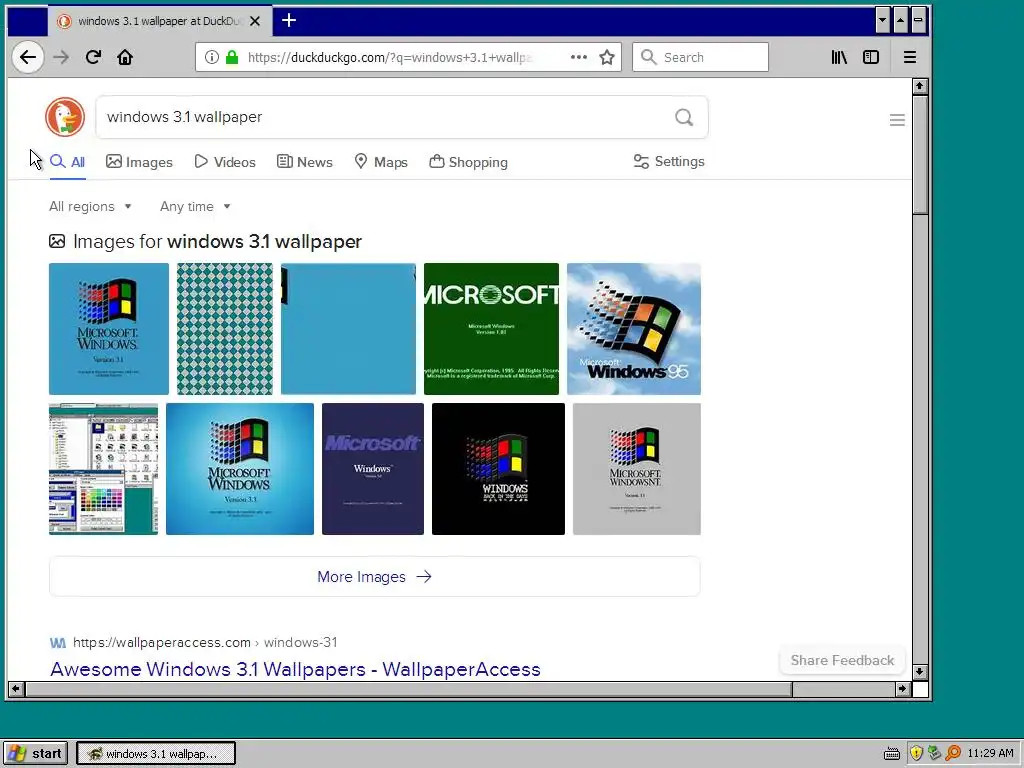Click the orange magnifier tray icon

953,753
